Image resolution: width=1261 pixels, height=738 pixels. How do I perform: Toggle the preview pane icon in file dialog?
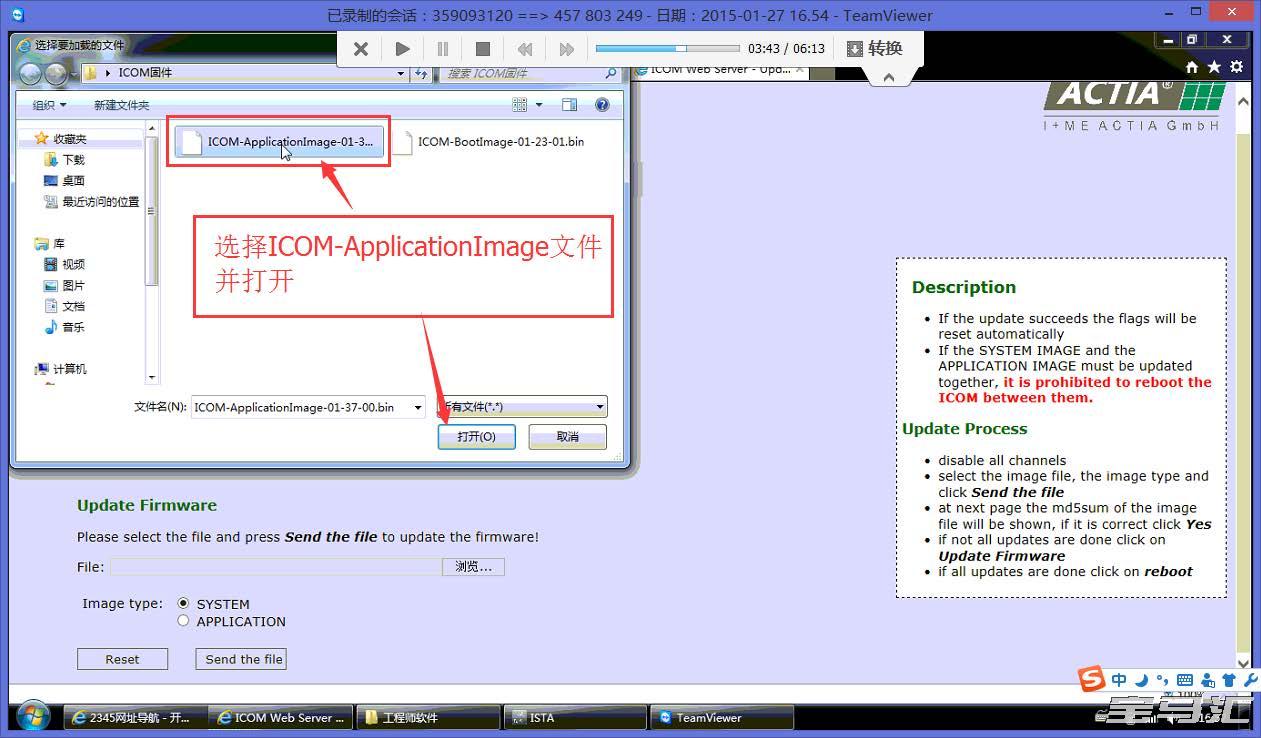[569, 105]
